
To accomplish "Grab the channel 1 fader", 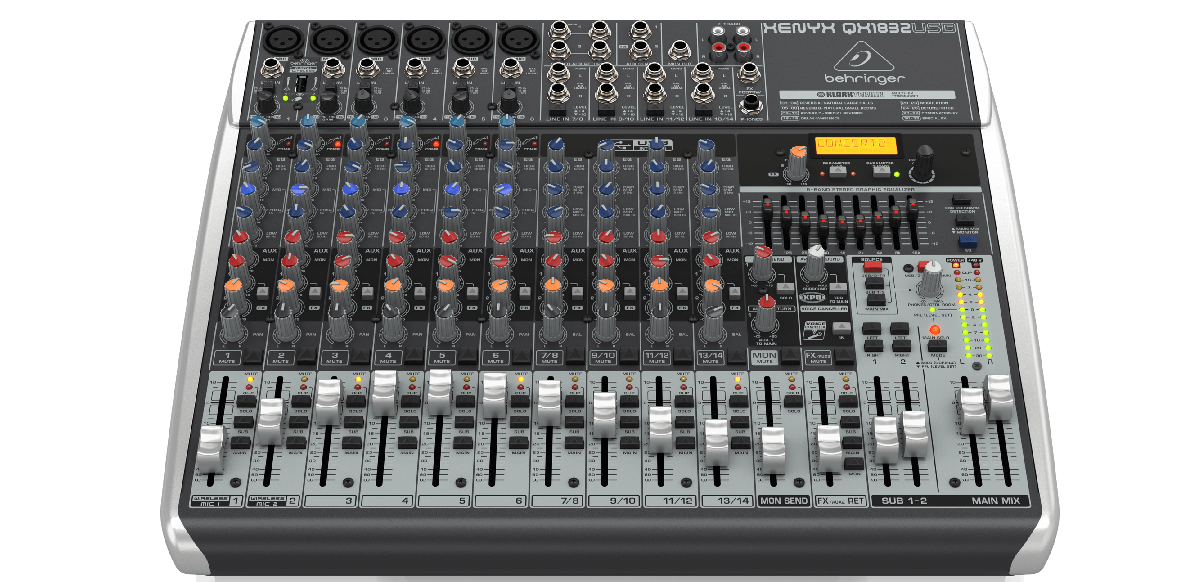I will coord(210,448).
